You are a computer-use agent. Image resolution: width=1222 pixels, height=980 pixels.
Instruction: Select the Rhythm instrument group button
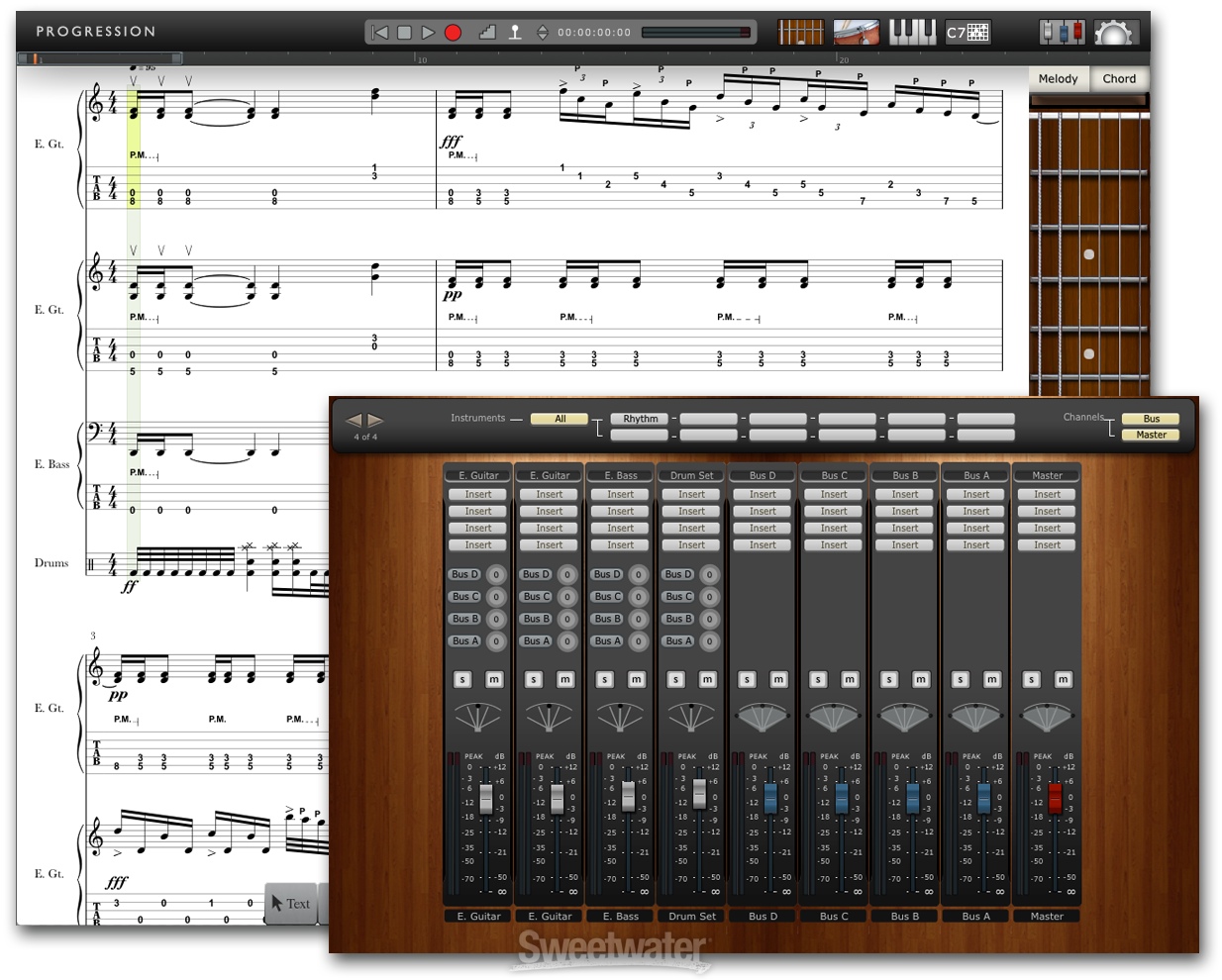(640, 419)
